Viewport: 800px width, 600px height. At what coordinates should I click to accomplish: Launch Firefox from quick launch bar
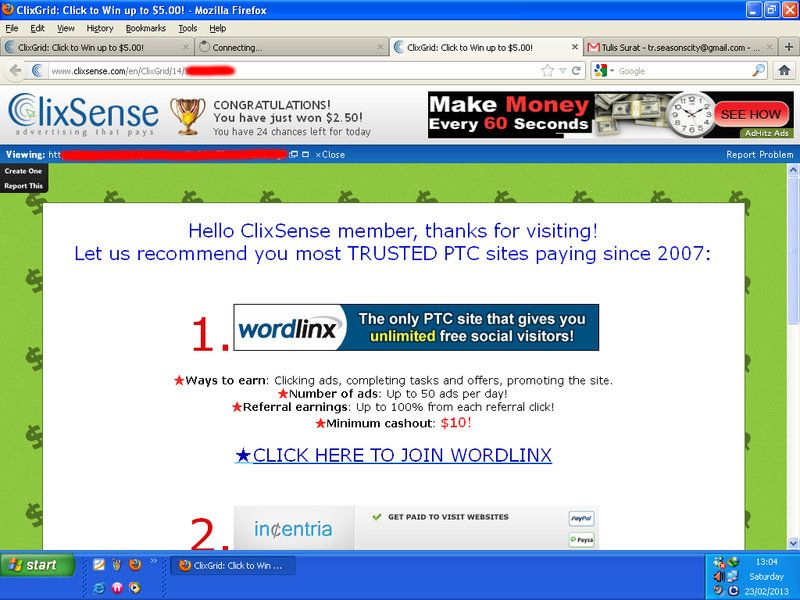135,564
